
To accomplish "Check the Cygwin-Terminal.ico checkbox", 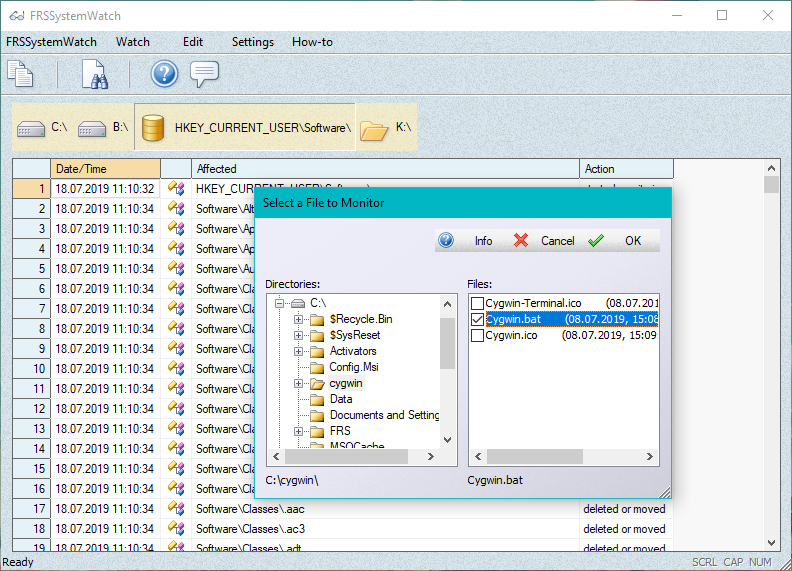I will point(478,303).
